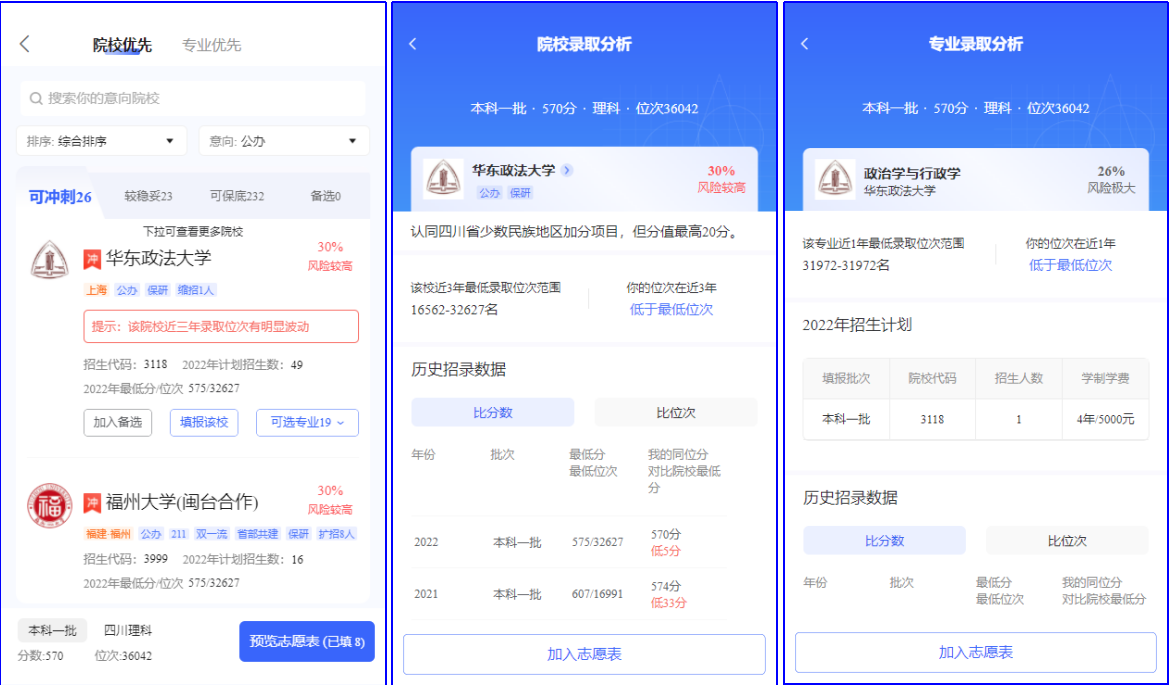
Task: Tap 30% 风险较高 beside 福州大学
Action: coord(330,500)
